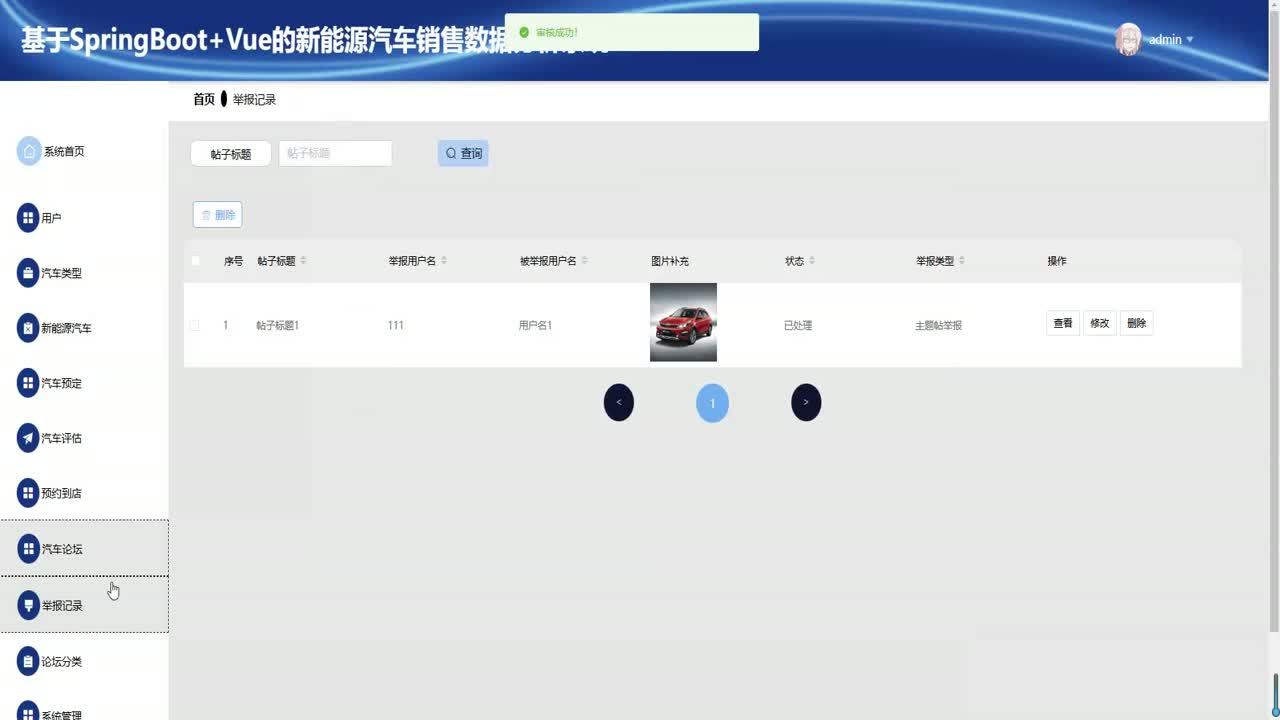Click 删除 in row 帖子标题1 actions
This screenshot has height=720, width=1280.
(1137, 323)
